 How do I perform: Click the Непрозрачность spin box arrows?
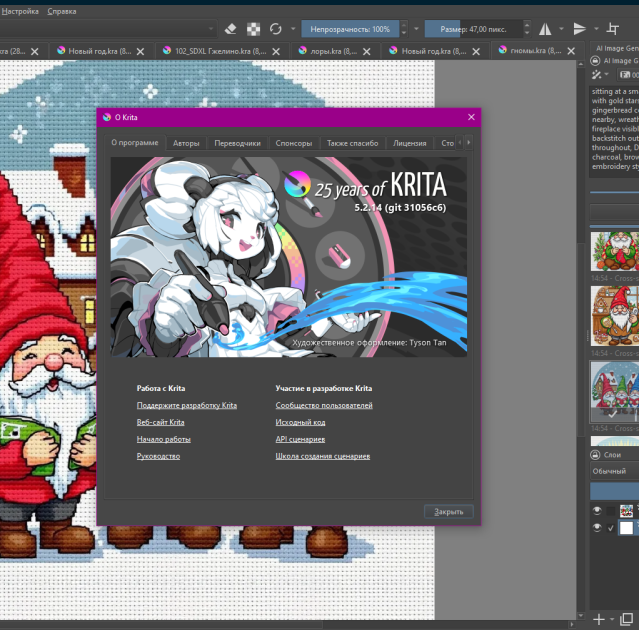403,29
